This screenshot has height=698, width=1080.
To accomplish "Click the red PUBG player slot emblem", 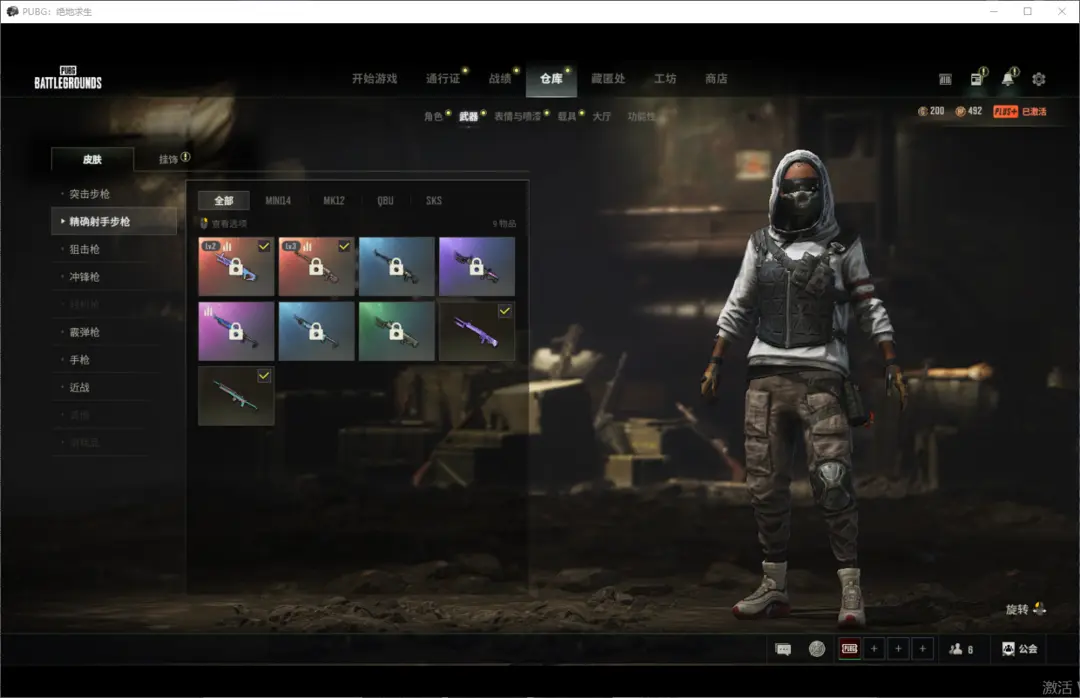I will tap(850, 648).
